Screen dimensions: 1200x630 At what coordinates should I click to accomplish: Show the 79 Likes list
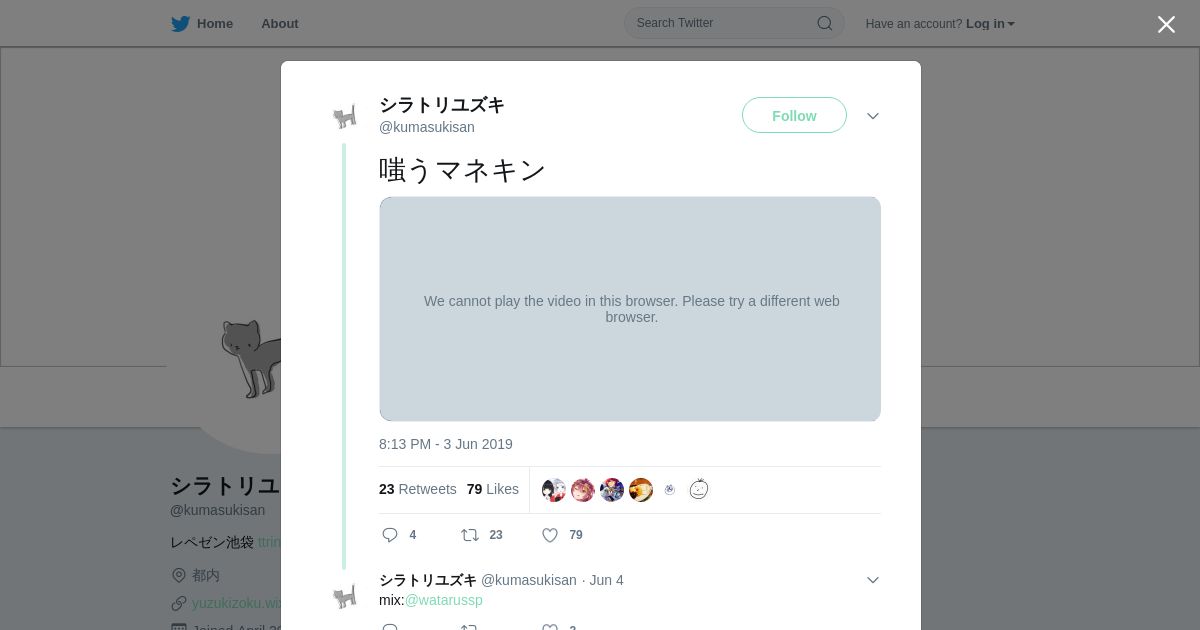point(492,489)
